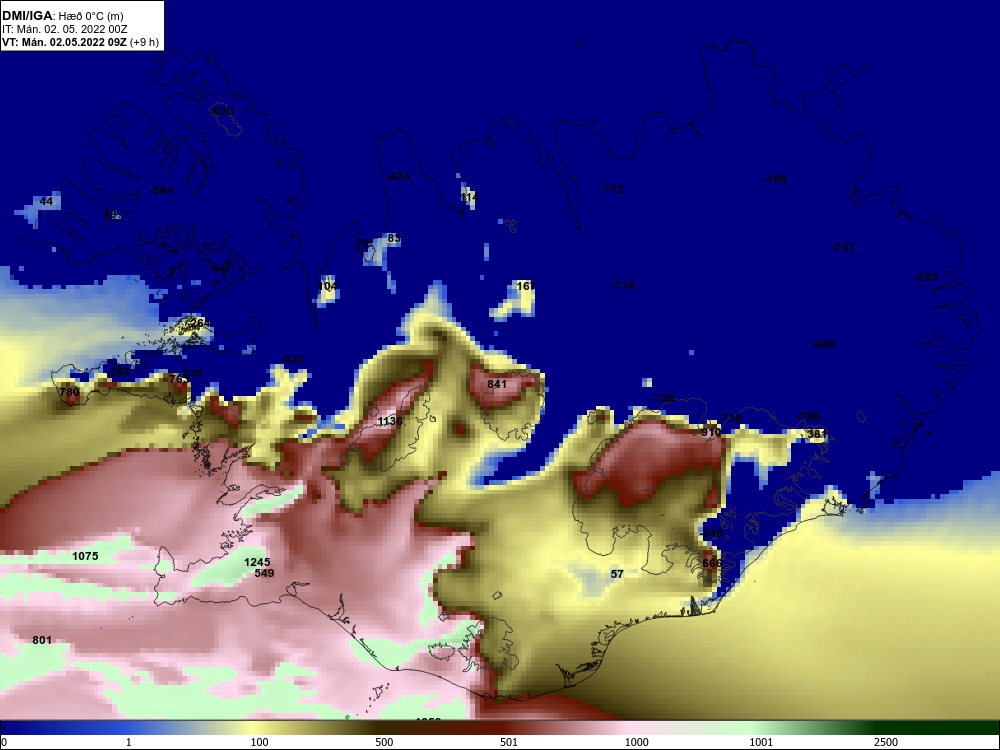Click the map value '-633'
The image size is (1000, 750).
tap(222, 112)
